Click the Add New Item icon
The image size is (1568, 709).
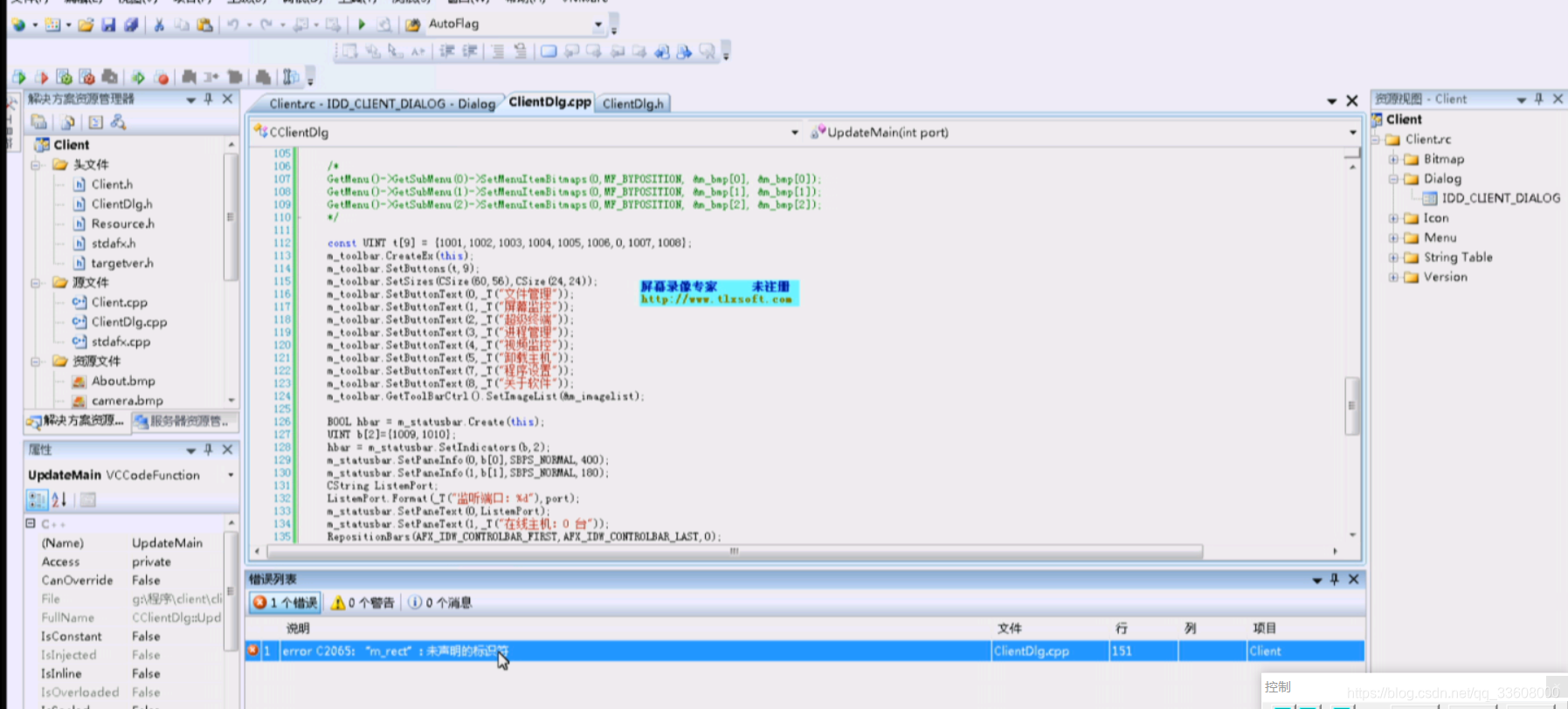click(52, 24)
